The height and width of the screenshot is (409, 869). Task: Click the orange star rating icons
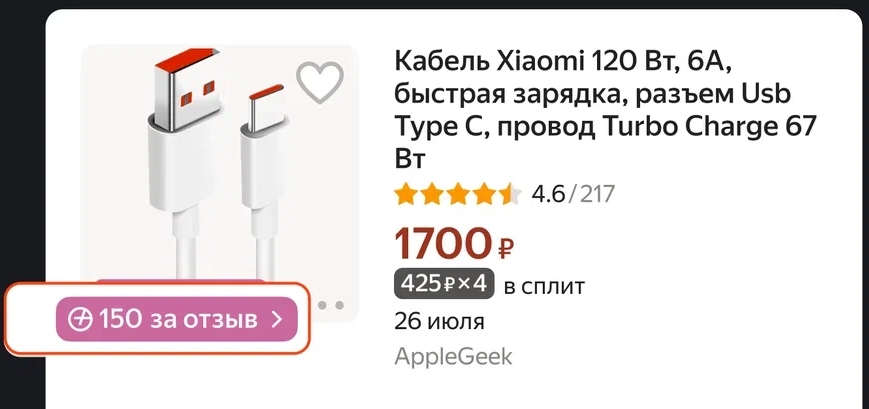[458, 195]
